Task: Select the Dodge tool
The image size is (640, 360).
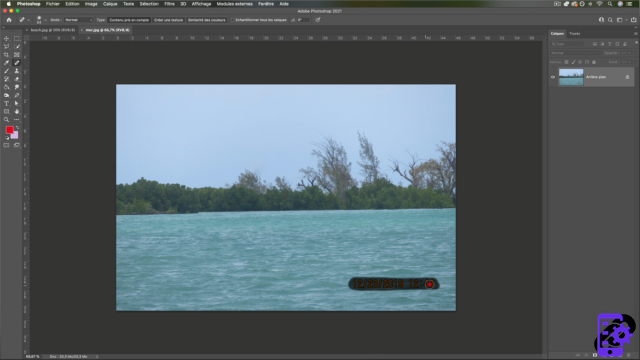Action: pos(6,96)
